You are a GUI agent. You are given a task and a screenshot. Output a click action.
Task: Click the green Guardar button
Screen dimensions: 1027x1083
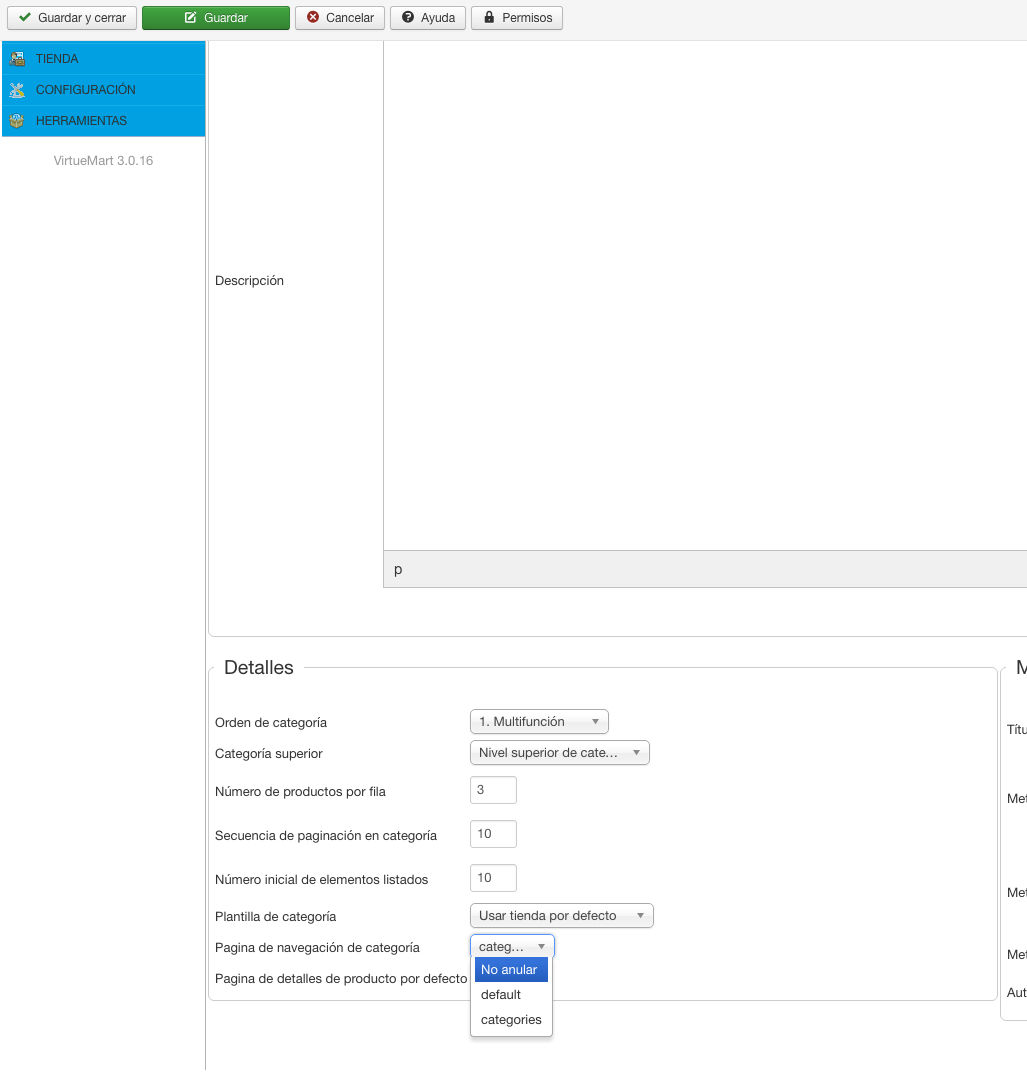pyautogui.click(x=215, y=17)
